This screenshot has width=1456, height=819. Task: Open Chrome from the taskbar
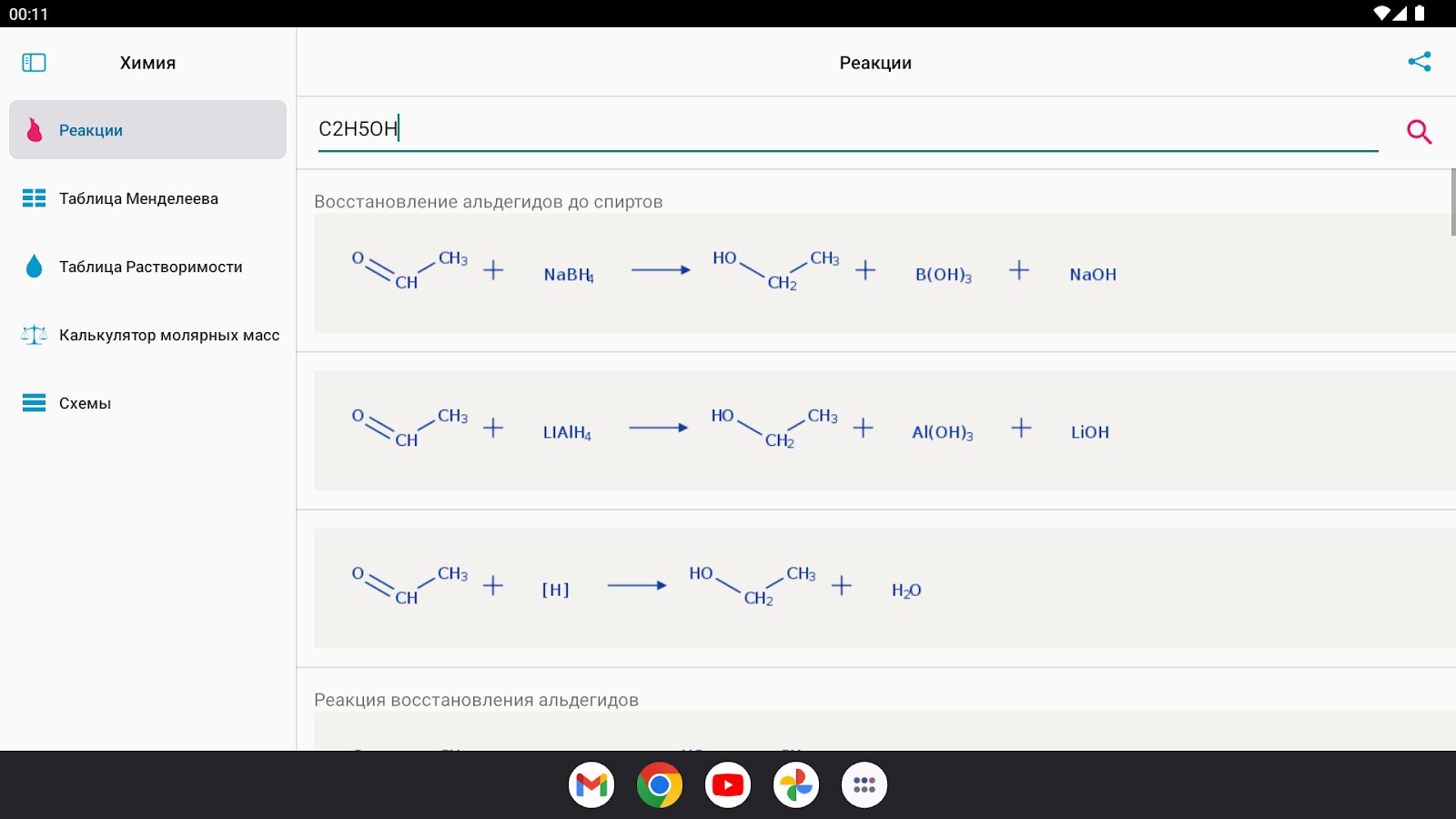point(660,785)
